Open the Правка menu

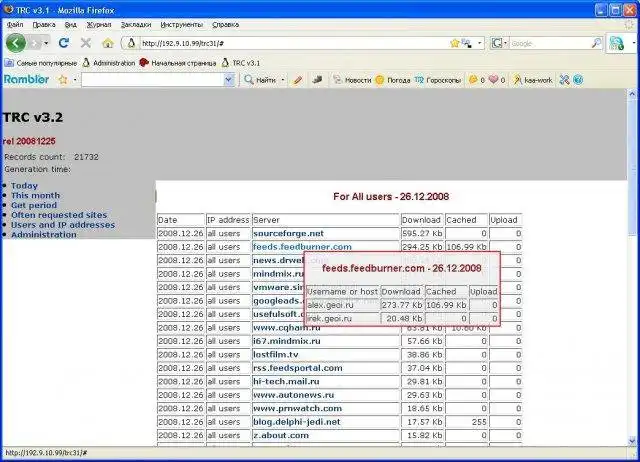[x=44, y=24]
